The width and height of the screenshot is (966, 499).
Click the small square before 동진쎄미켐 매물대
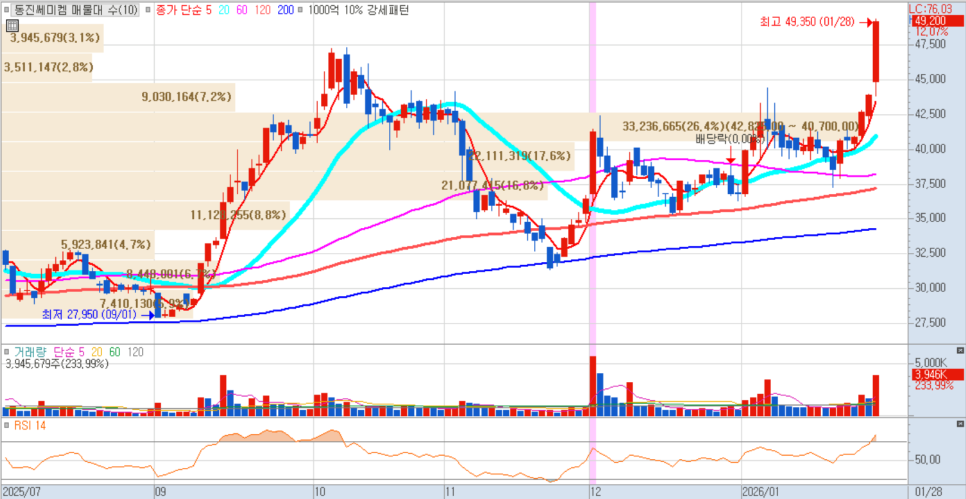pos(7,9)
